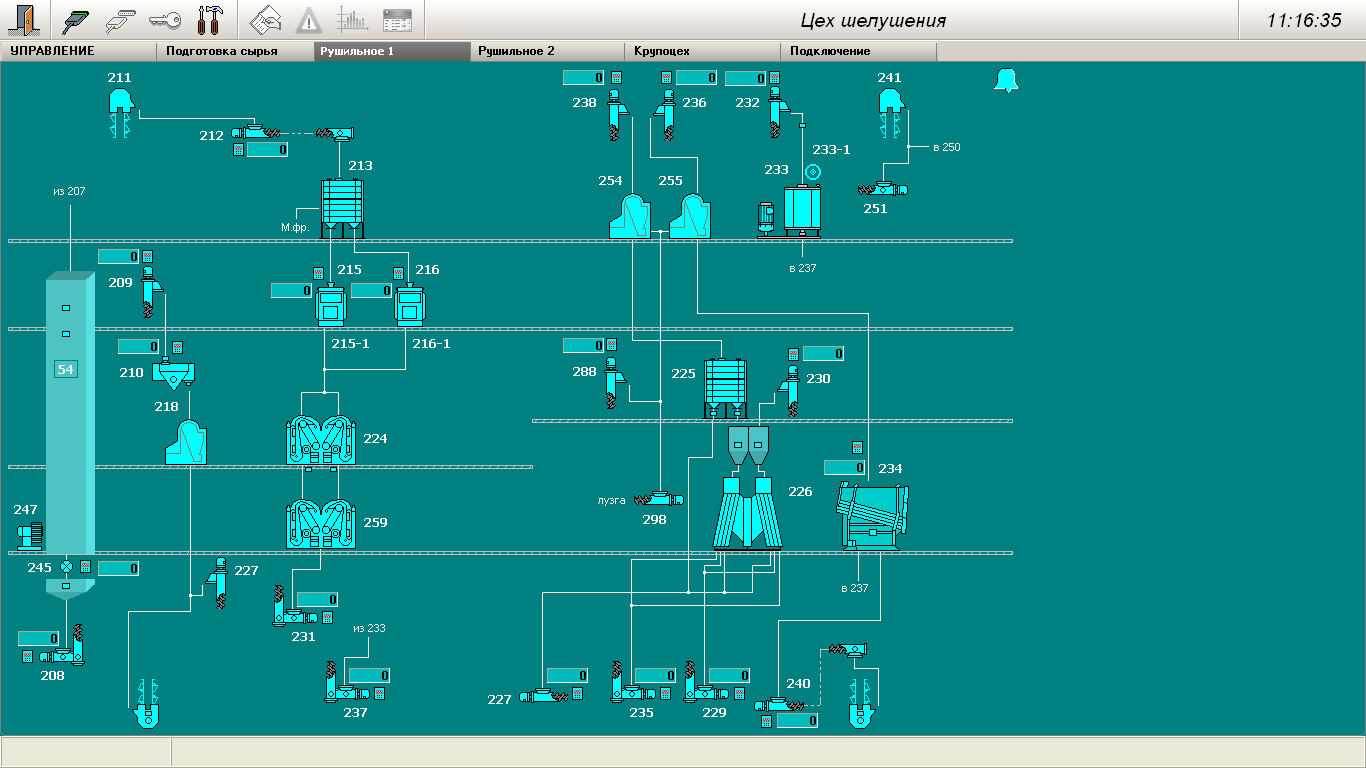The image size is (1366, 768).
Task: Click the exit door icon
Action: coord(25,19)
